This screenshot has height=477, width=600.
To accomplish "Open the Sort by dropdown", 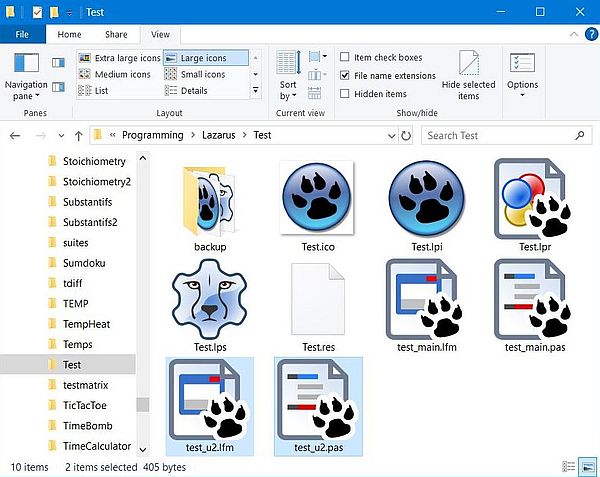I will 288,90.
